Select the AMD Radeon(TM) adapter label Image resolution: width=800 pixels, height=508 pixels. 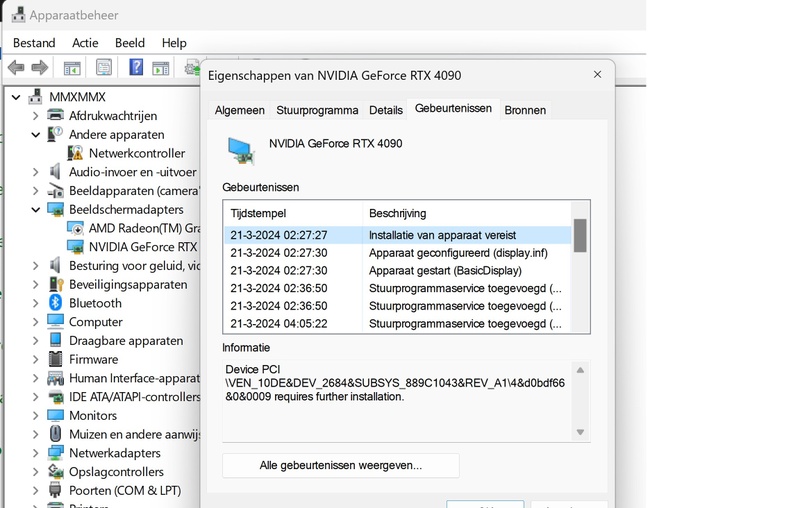pos(144,228)
